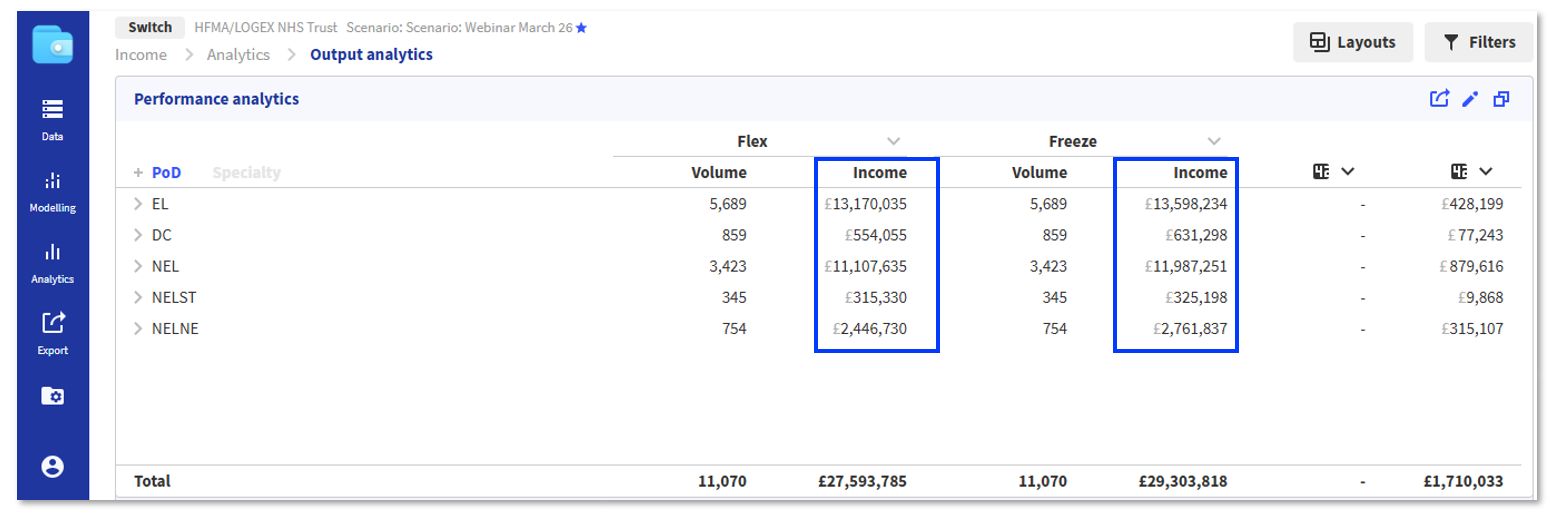
Task: Edit Performance analytics with the pencil icon
Action: (x=1469, y=99)
